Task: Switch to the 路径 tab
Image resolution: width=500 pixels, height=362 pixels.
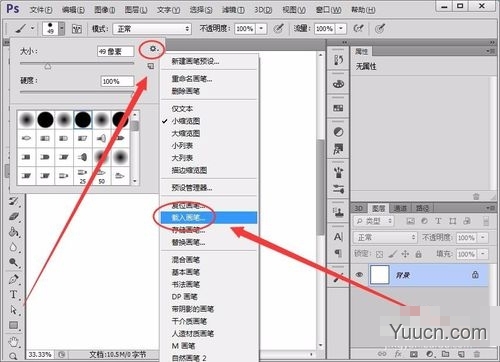Action: [x=422, y=209]
